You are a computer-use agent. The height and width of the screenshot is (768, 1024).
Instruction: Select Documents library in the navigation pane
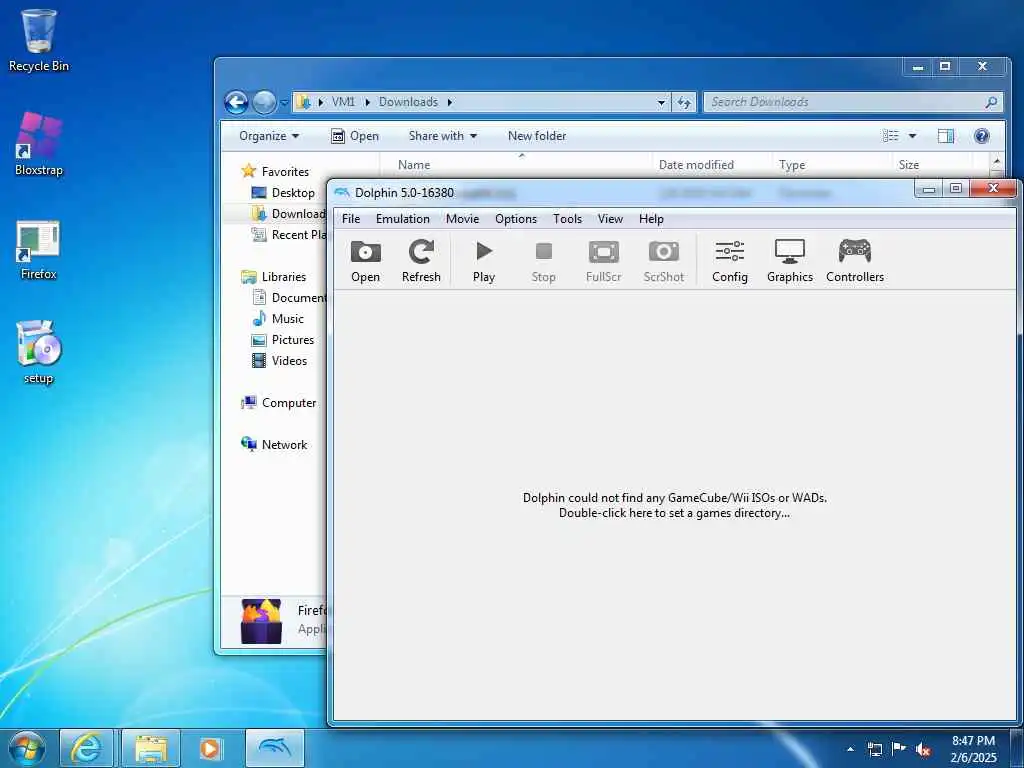[288, 298]
